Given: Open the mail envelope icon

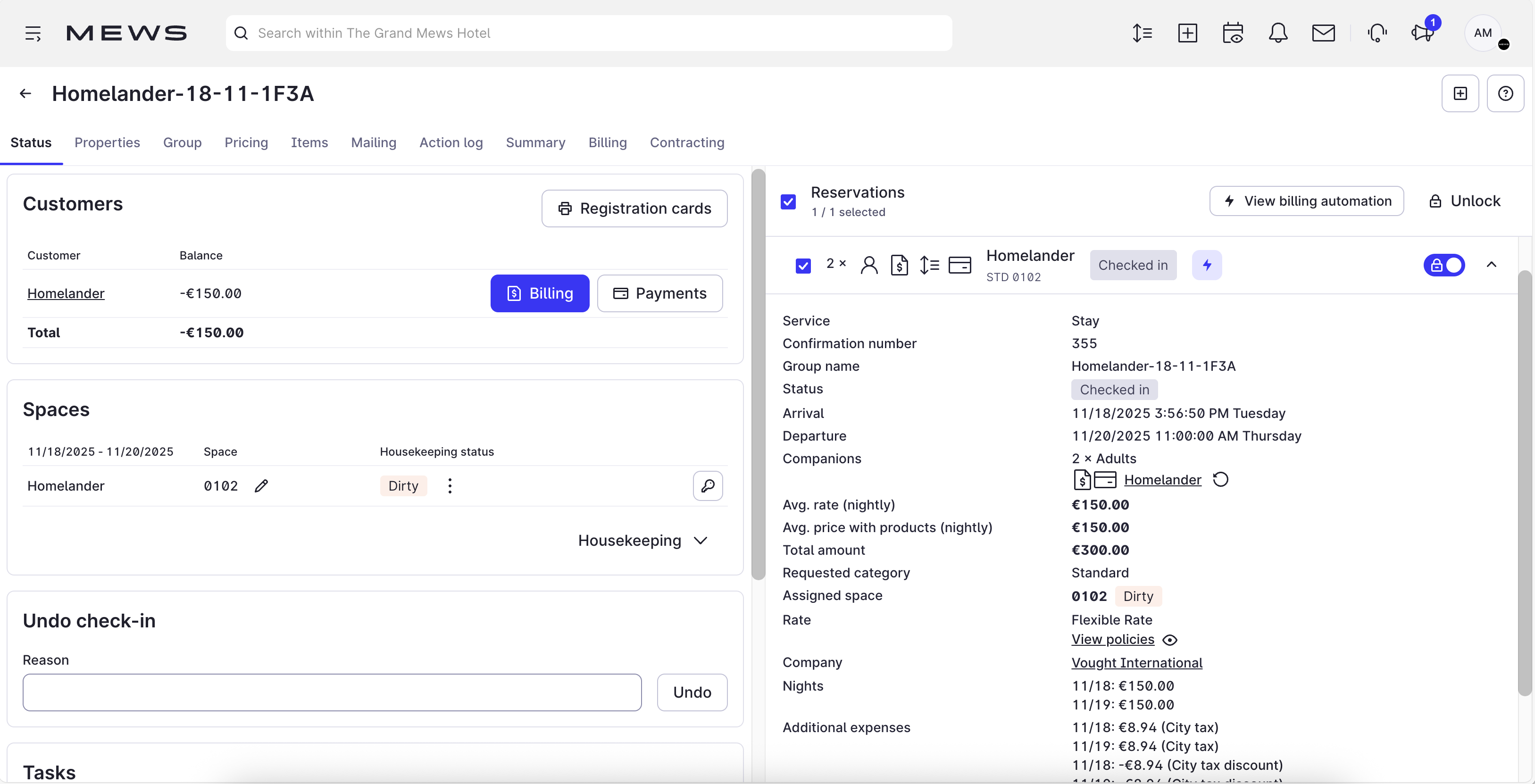Looking at the screenshot, I should [1324, 33].
